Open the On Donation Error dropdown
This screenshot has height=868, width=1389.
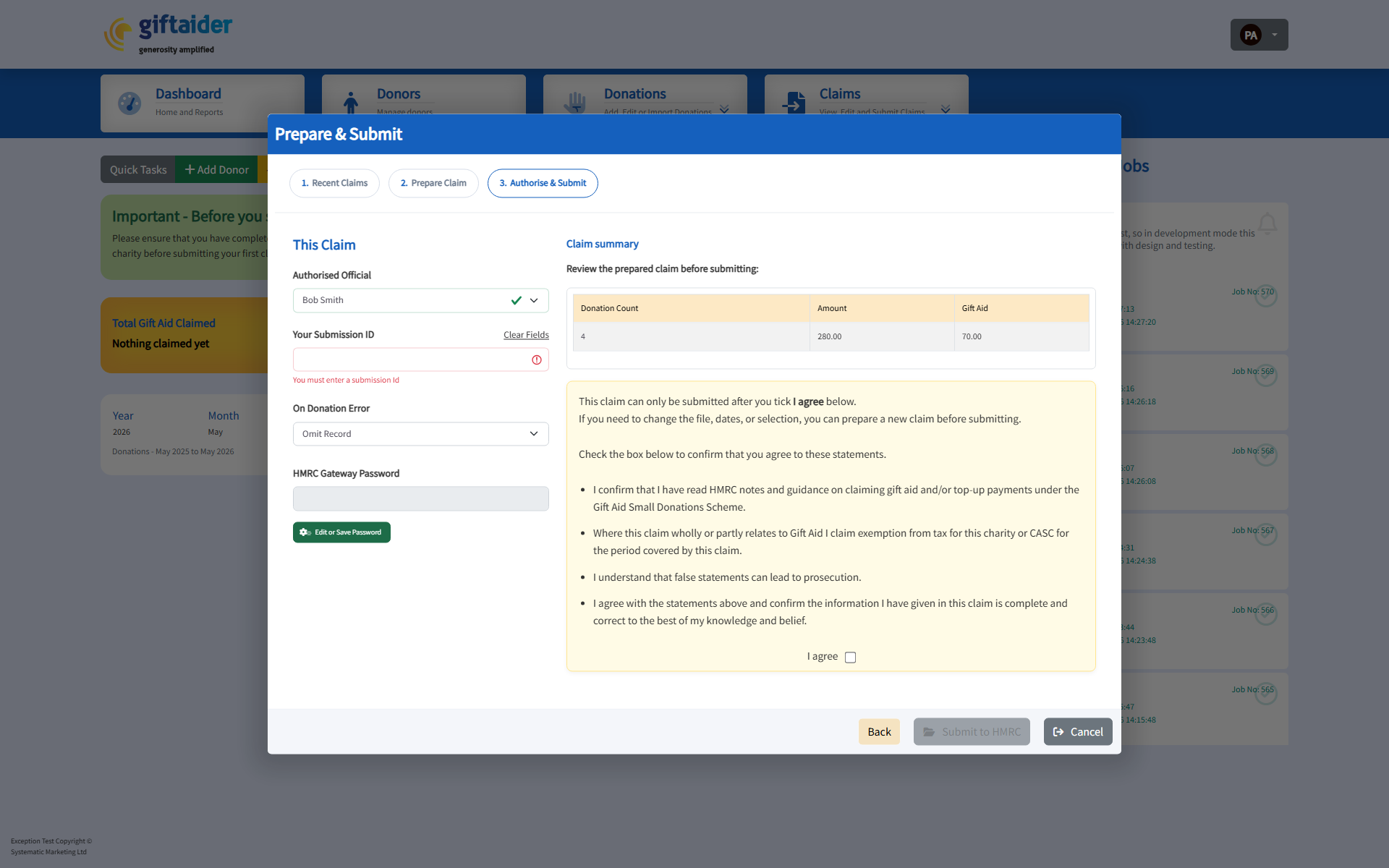tap(420, 434)
